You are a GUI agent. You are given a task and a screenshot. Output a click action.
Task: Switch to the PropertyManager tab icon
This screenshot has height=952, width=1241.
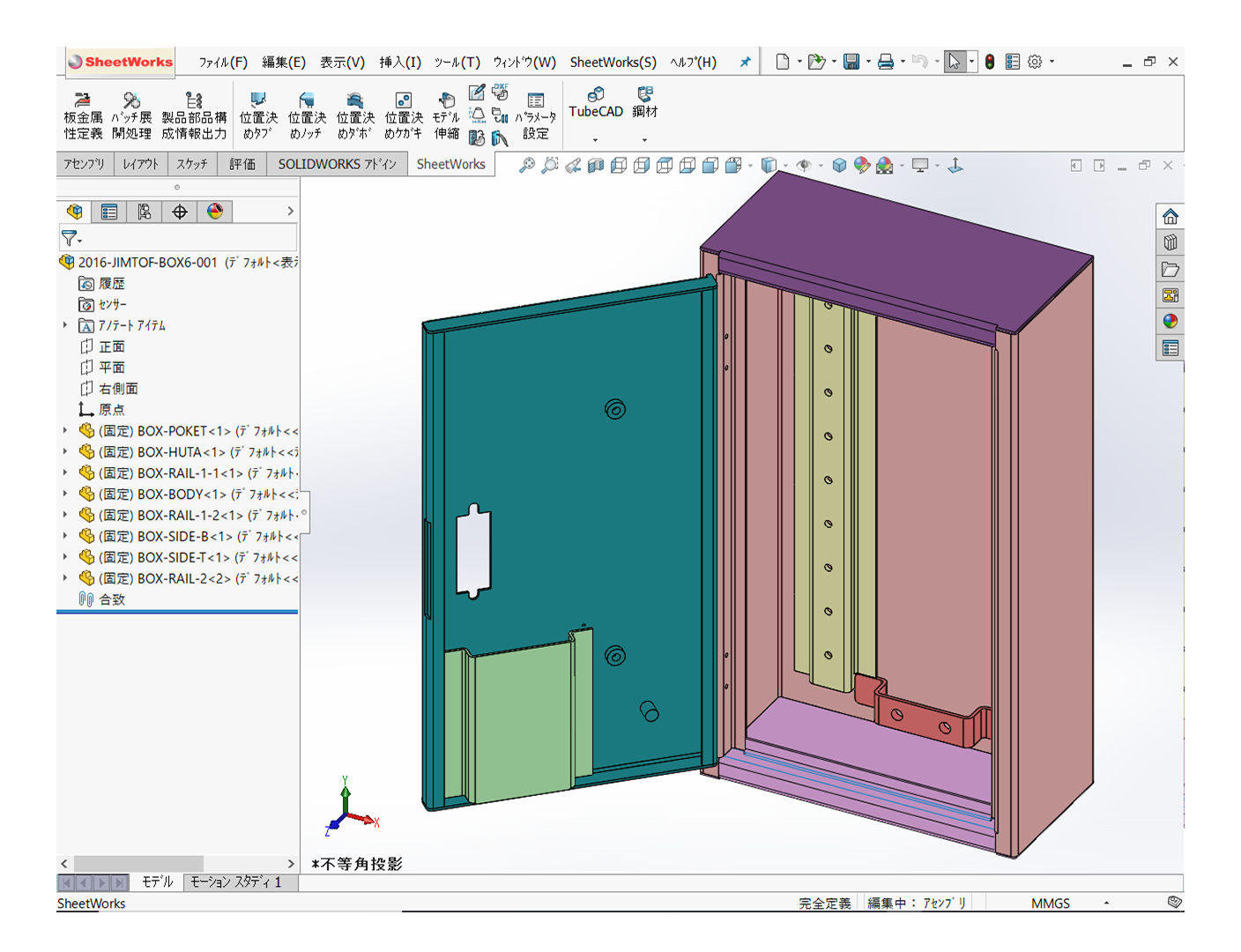(109, 212)
